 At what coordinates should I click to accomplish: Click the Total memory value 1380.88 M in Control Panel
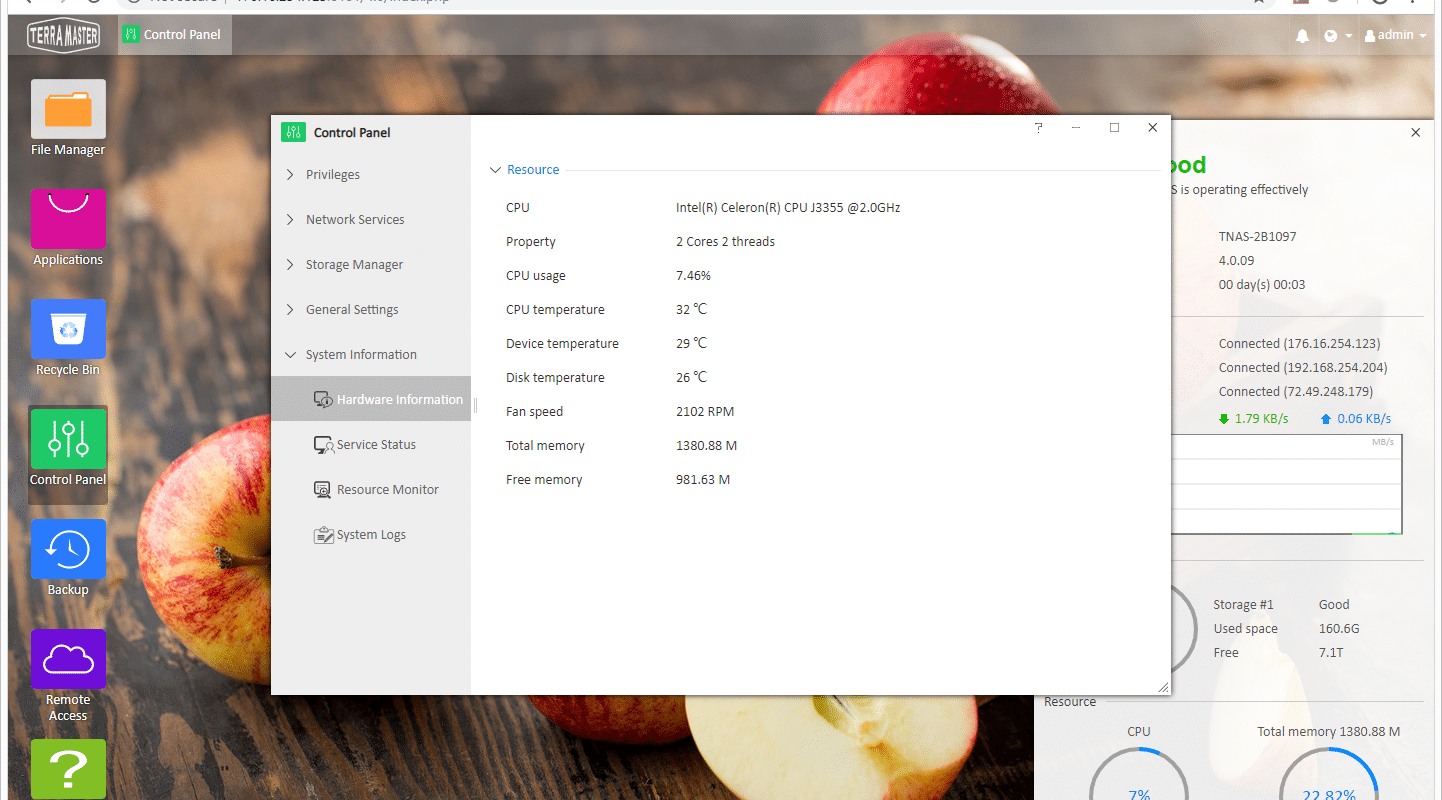(706, 446)
